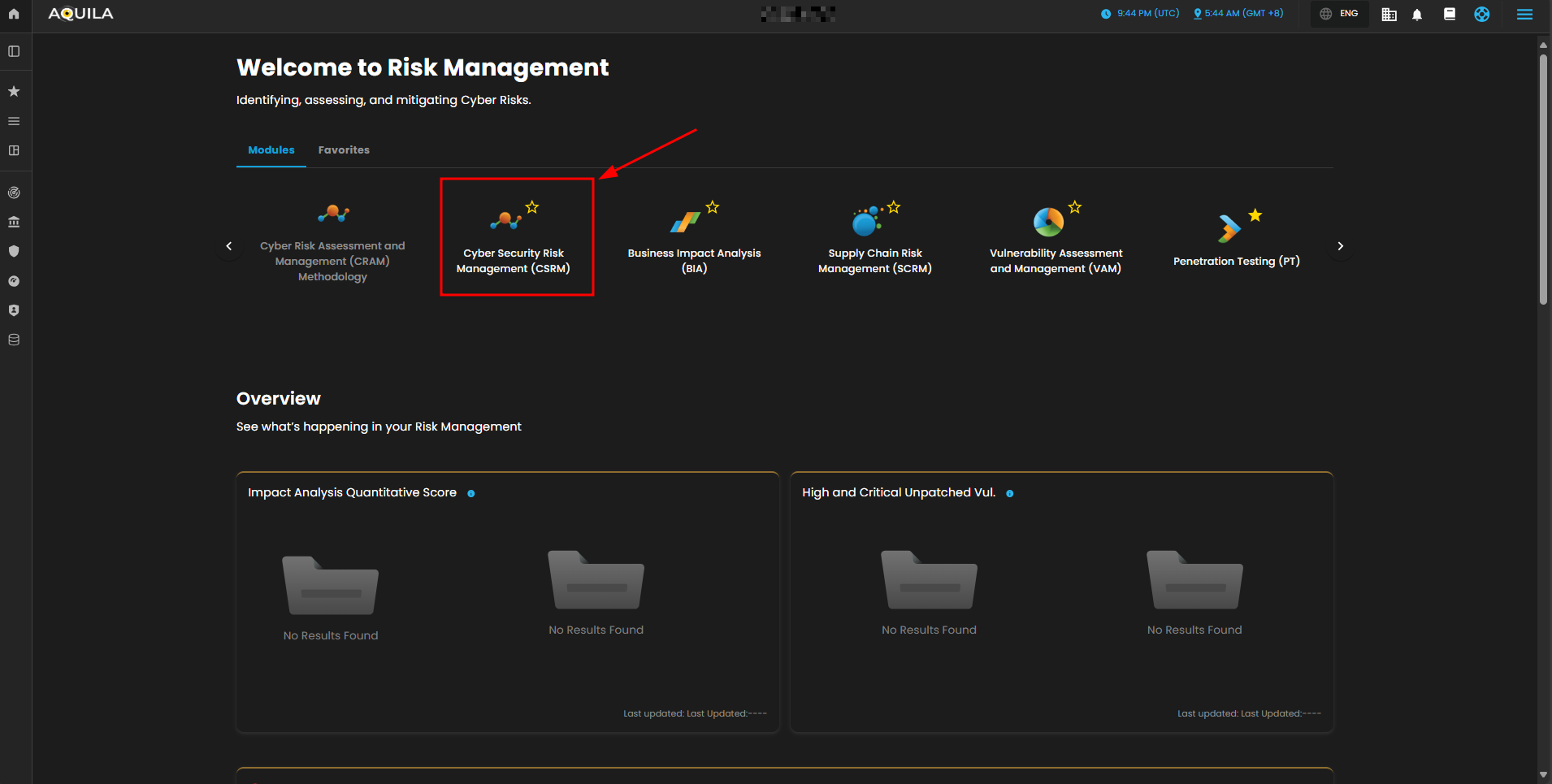Unfavorite Penetration Testing via filled star

tap(1255, 215)
